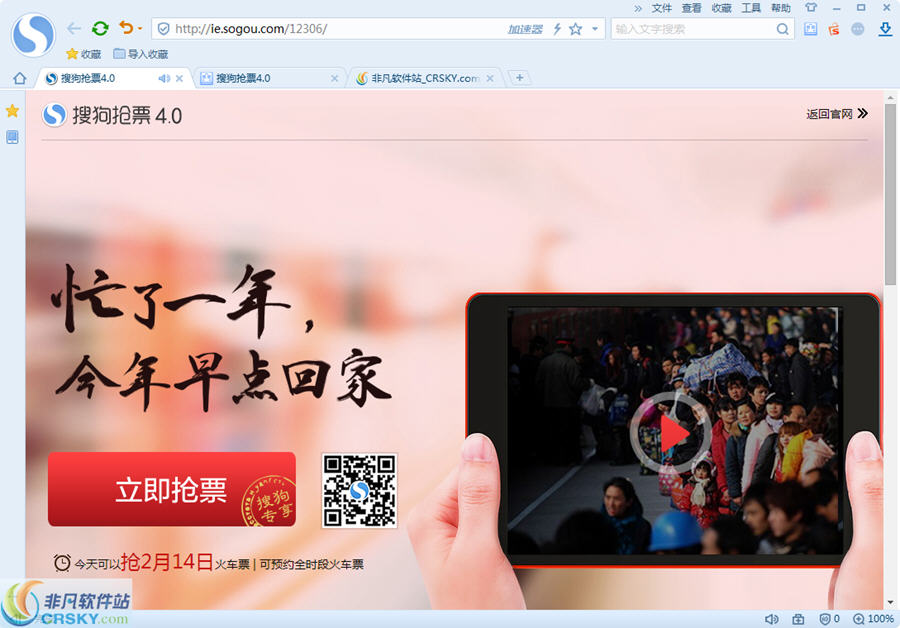Open the 文件 menu

pyautogui.click(x=661, y=8)
